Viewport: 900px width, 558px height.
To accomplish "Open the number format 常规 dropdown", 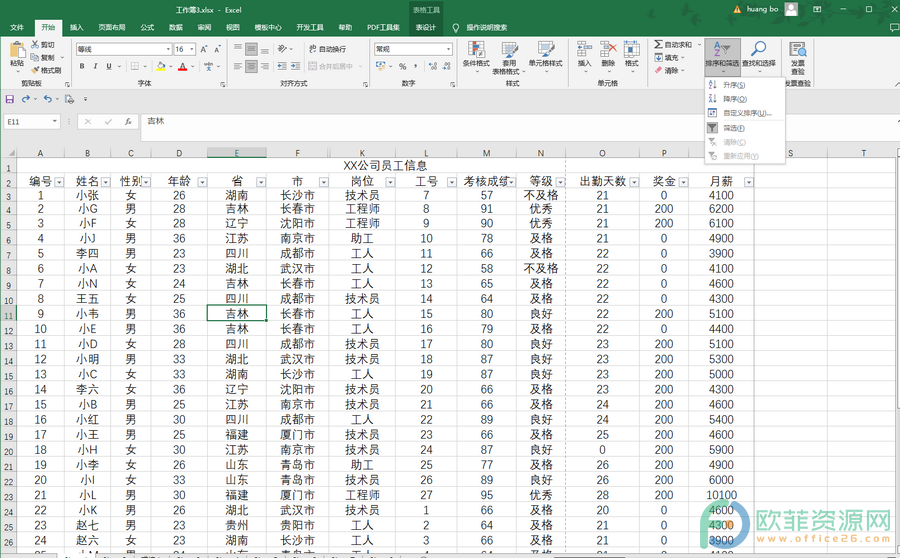I will tap(448, 49).
